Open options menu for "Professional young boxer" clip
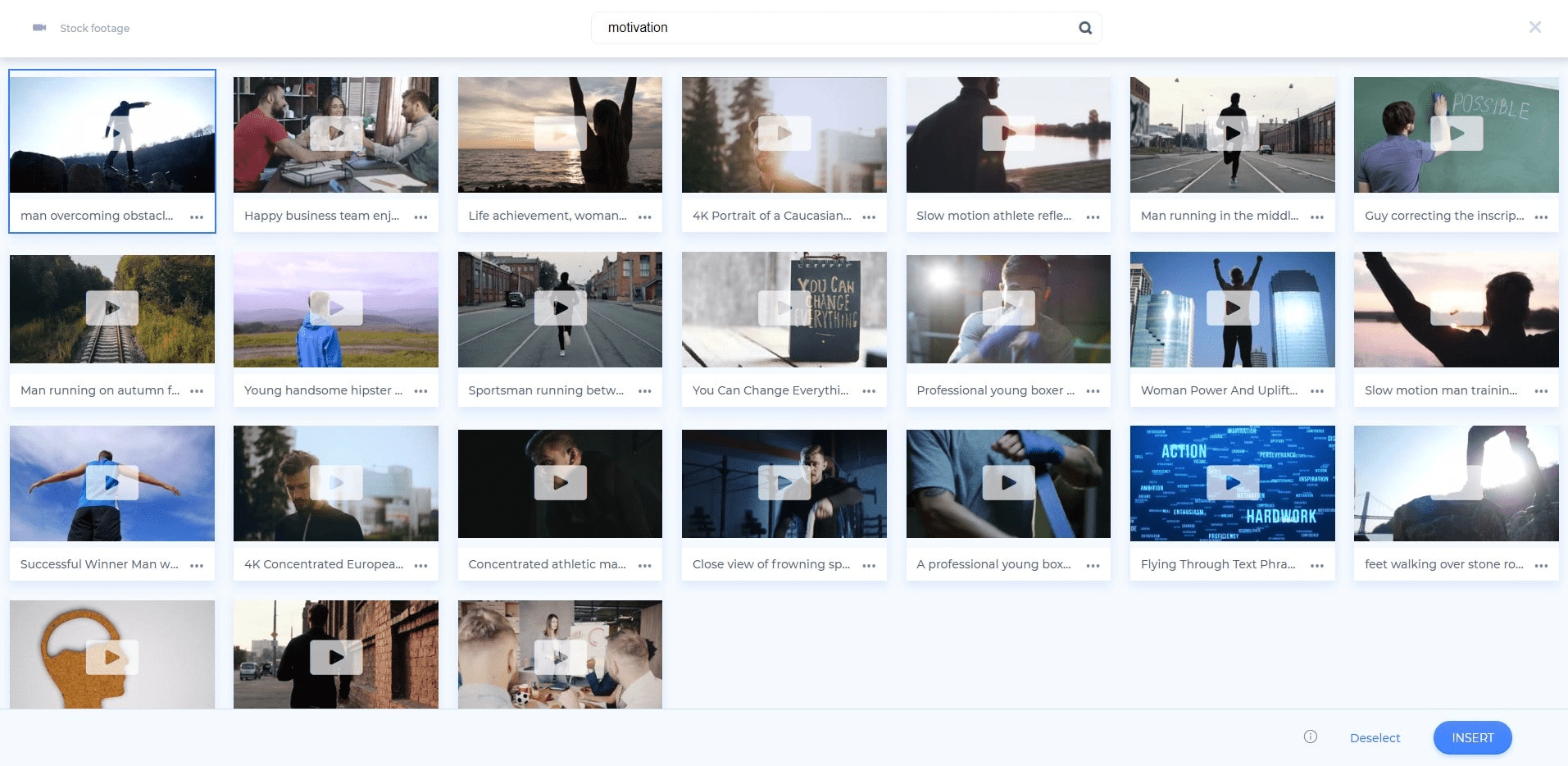Viewport: 1568px width, 766px height. [x=1093, y=391]
